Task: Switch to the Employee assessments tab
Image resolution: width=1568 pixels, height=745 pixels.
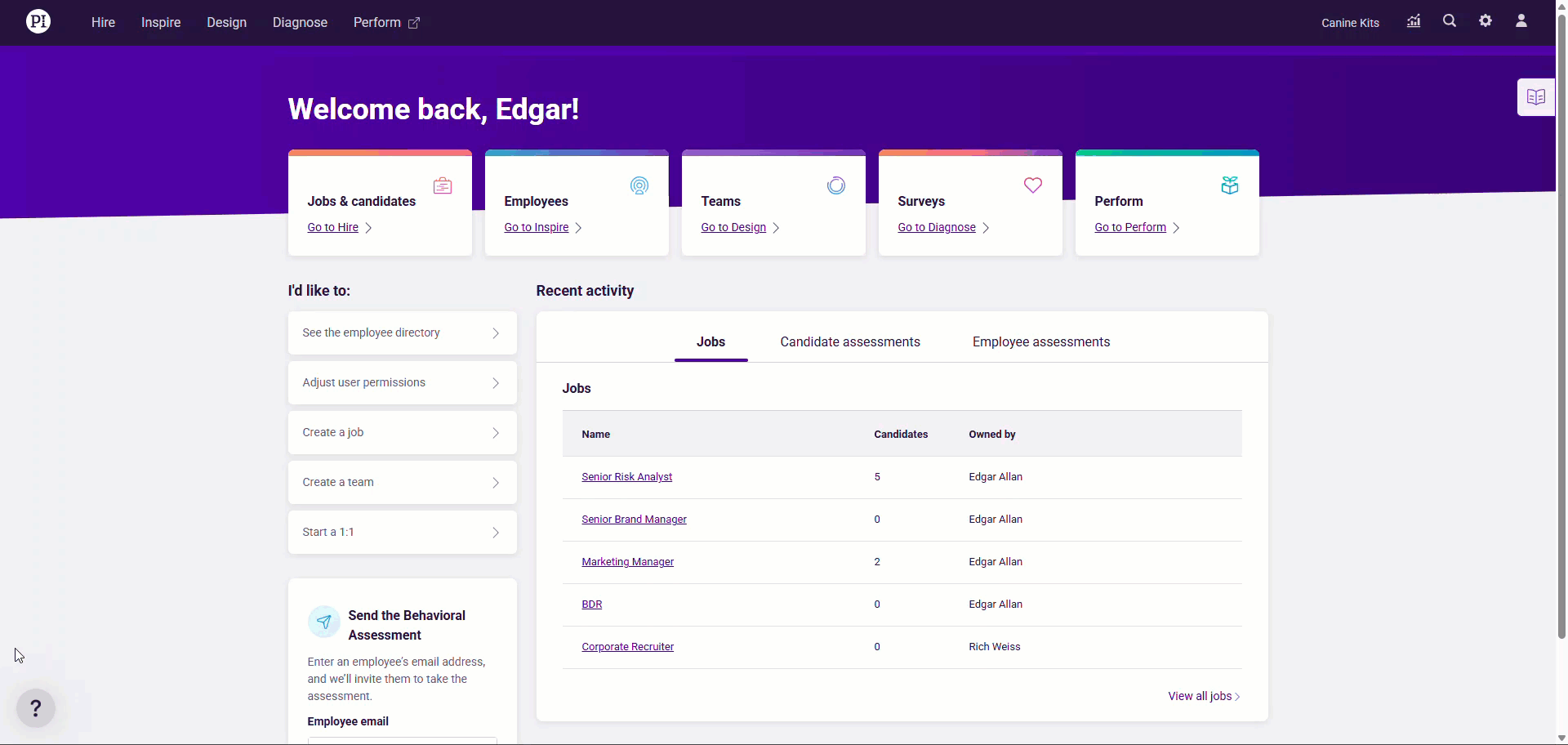Action: pyautogui.click(x=1040, y=342)
